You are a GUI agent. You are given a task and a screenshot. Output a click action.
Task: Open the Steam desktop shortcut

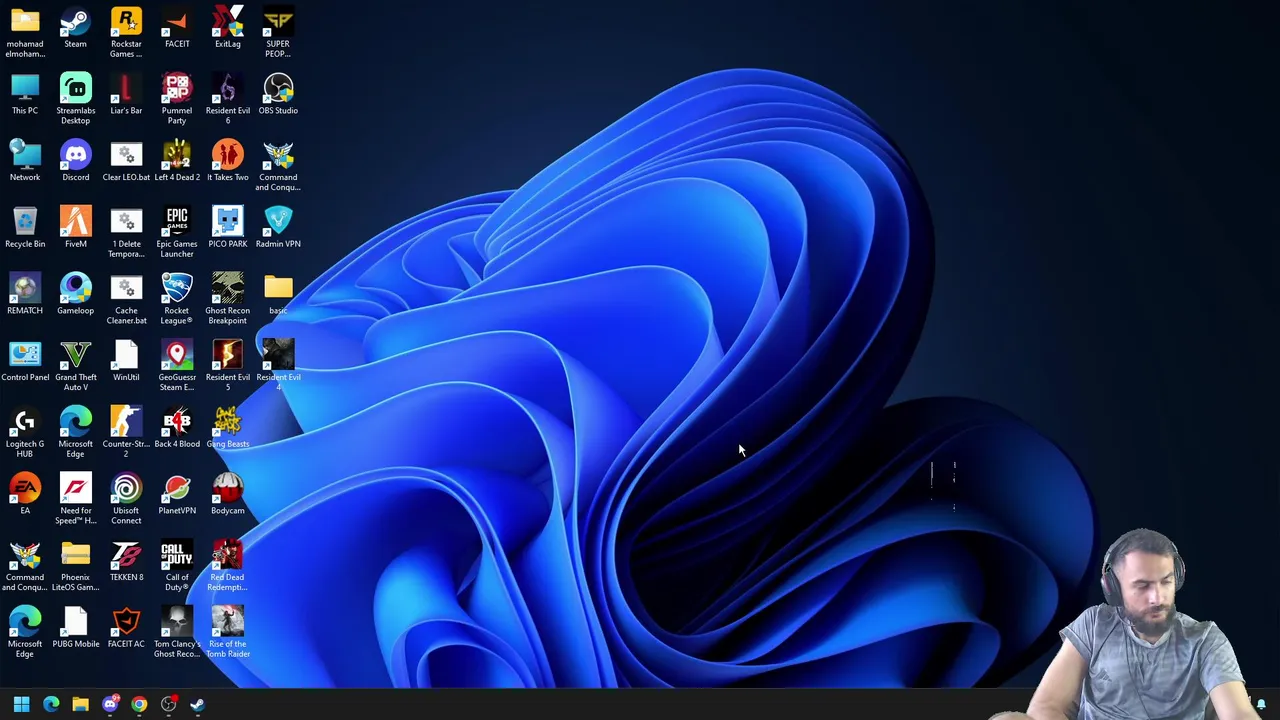(x=75, y=29)
